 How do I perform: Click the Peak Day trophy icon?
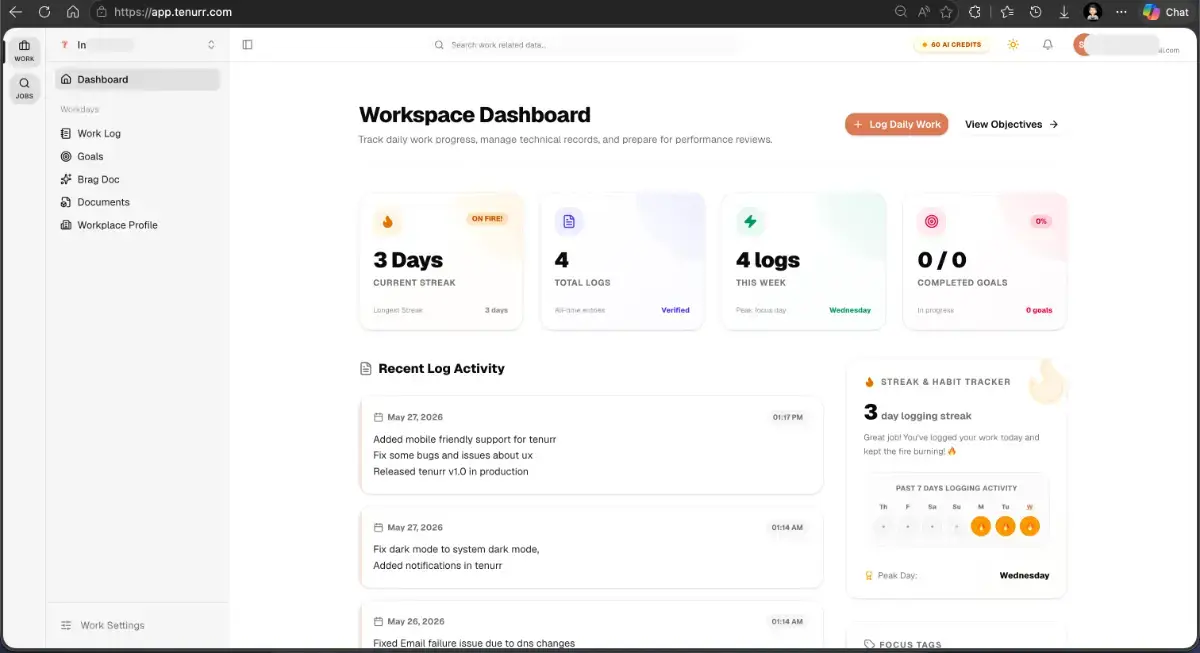click(x=869, y=576)
